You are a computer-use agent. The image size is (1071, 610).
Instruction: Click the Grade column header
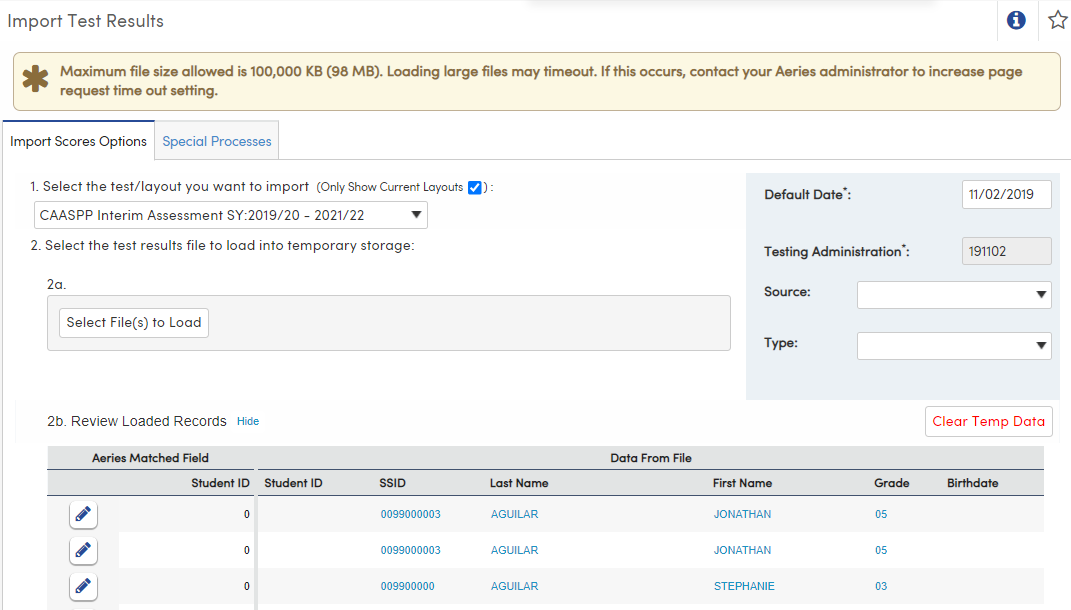(x=891, y=483)
